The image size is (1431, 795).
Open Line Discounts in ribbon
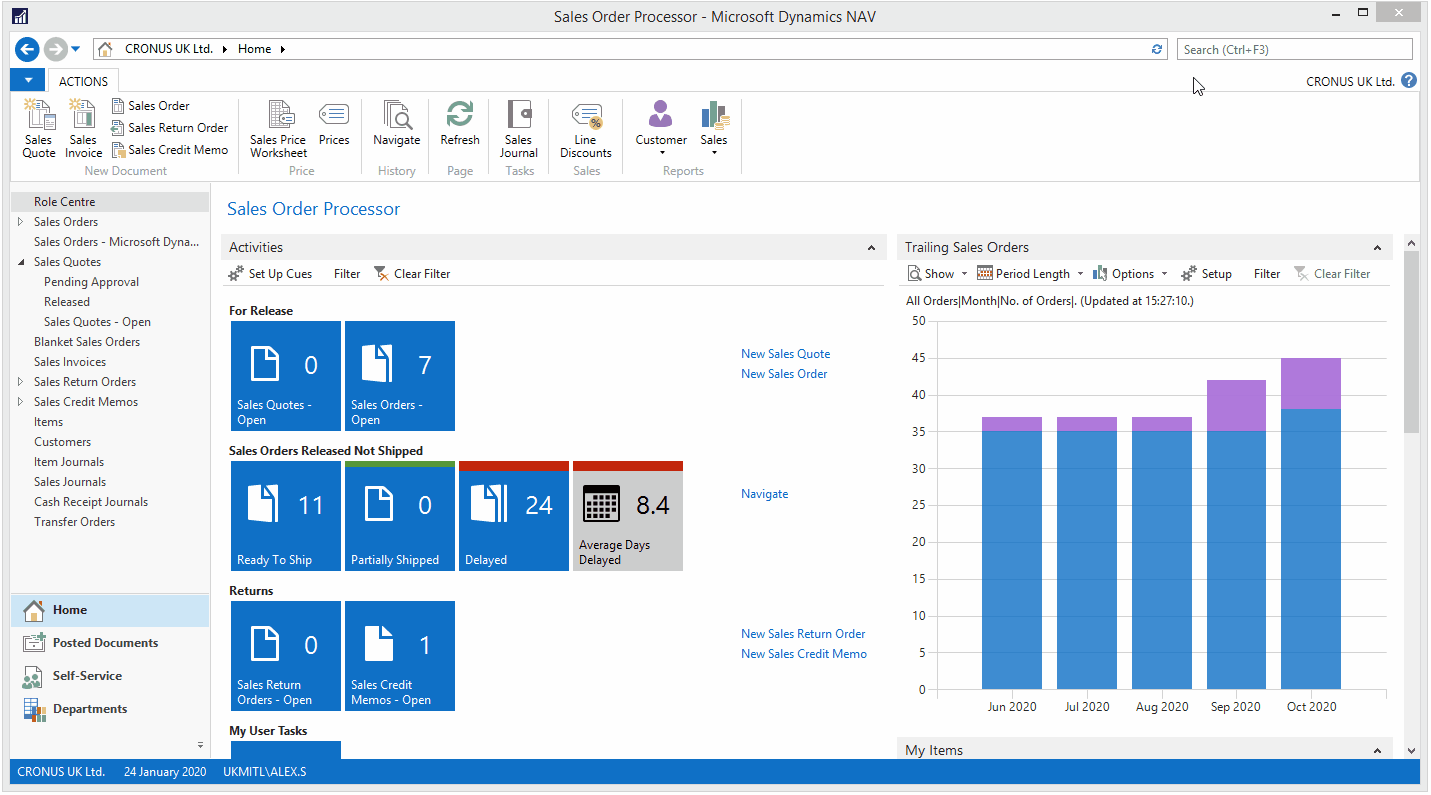click(x=586, y=129)
